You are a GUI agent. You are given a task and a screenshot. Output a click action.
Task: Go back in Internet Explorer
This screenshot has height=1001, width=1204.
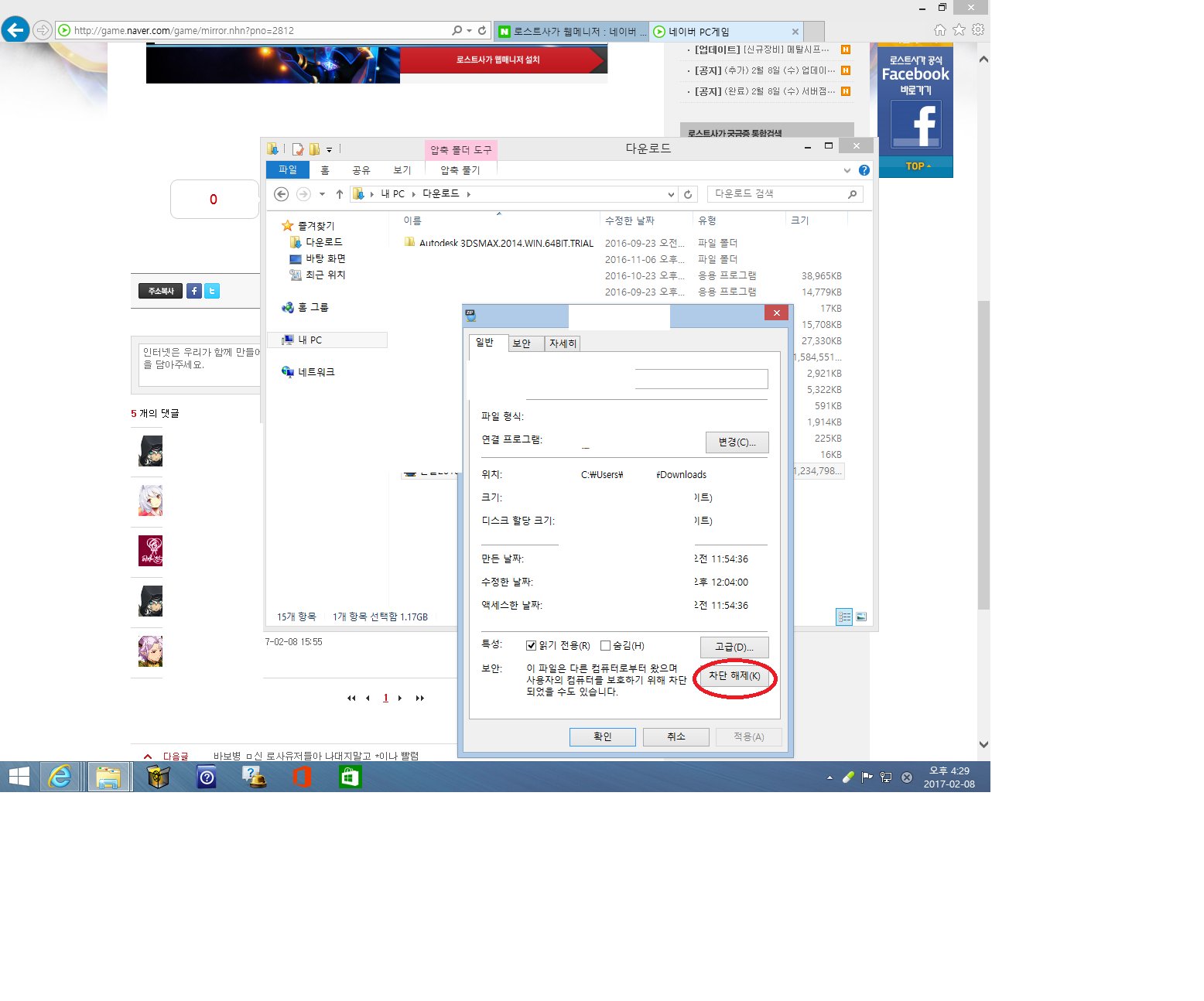coord(15,30)
